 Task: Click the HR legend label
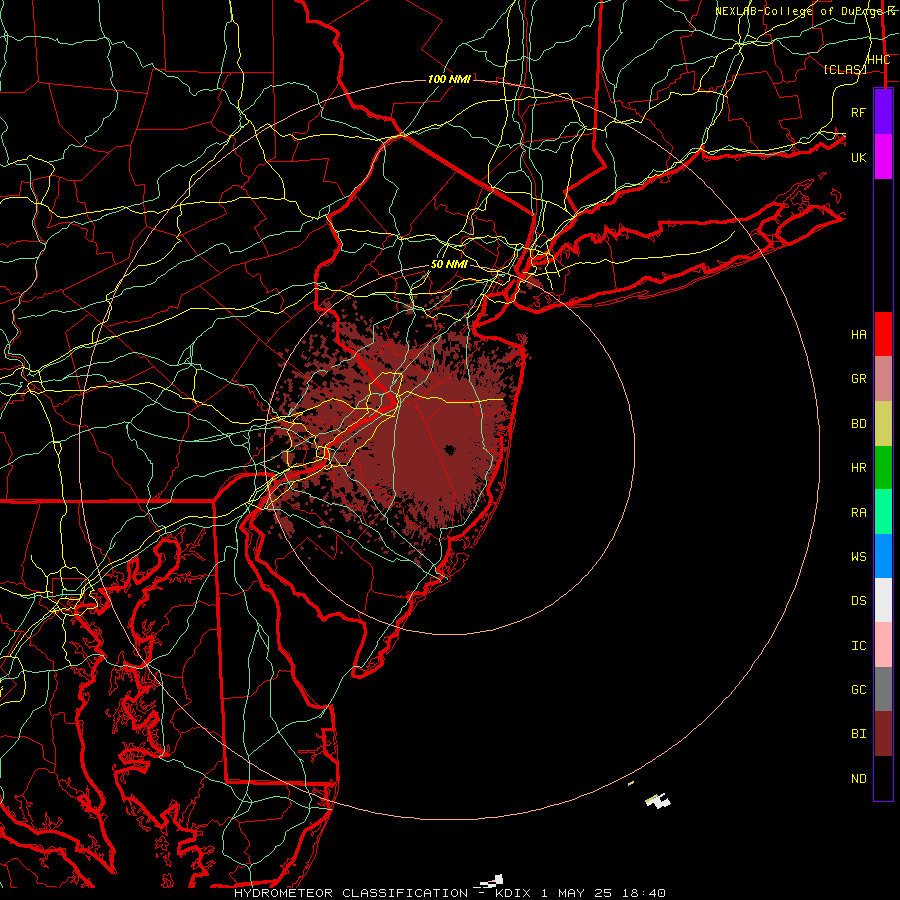(x=858, y=468)
